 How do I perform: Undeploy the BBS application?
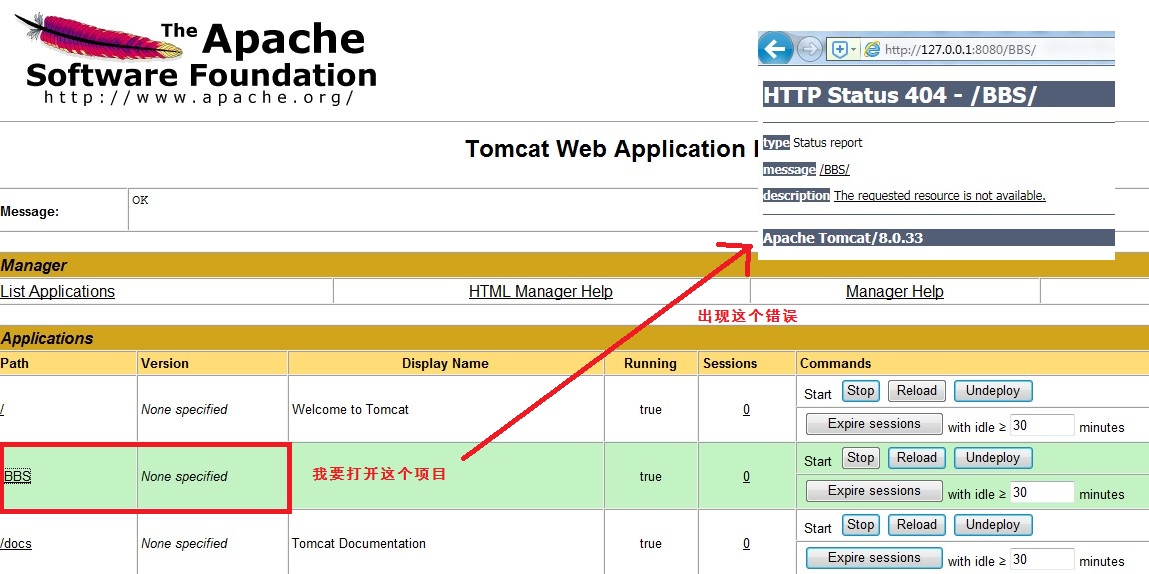point(993,457)
